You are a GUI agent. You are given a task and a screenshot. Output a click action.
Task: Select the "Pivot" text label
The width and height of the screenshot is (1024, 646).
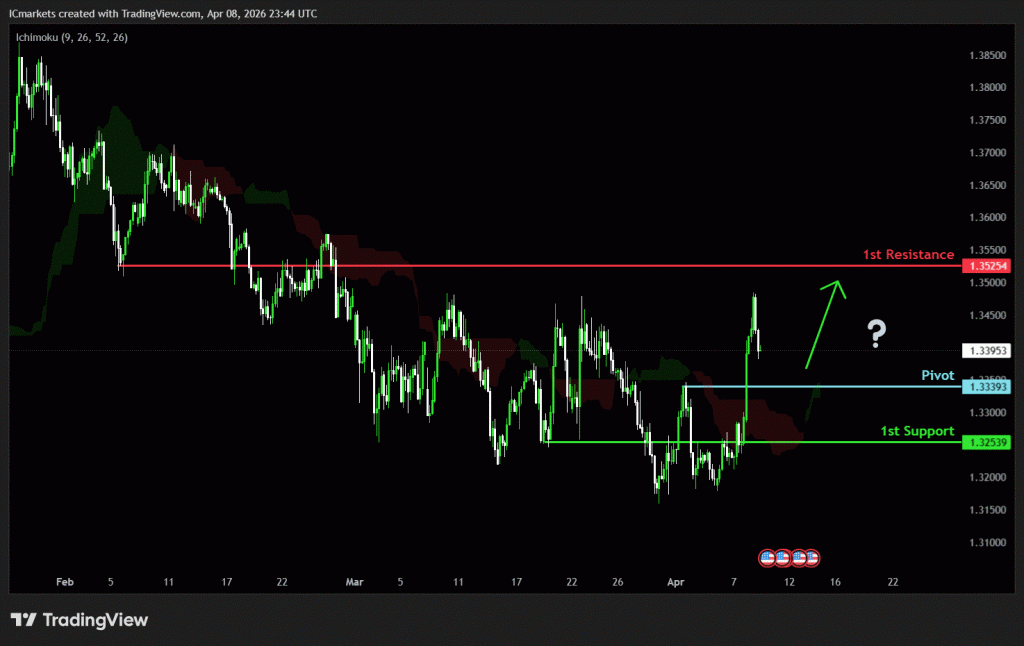[x=937, y=375]
